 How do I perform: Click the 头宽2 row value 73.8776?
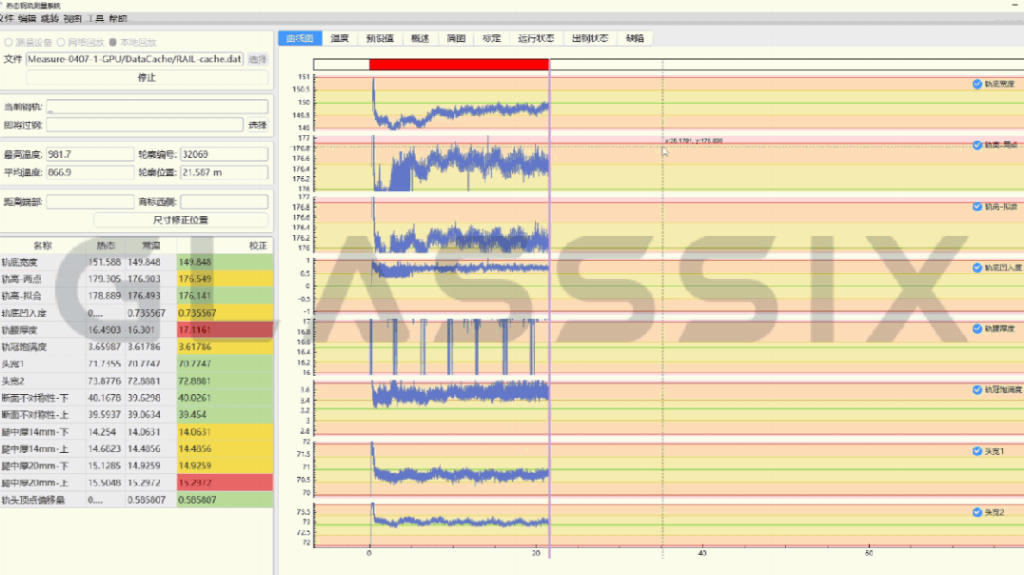pyautogui.click(x=104, y=381)
